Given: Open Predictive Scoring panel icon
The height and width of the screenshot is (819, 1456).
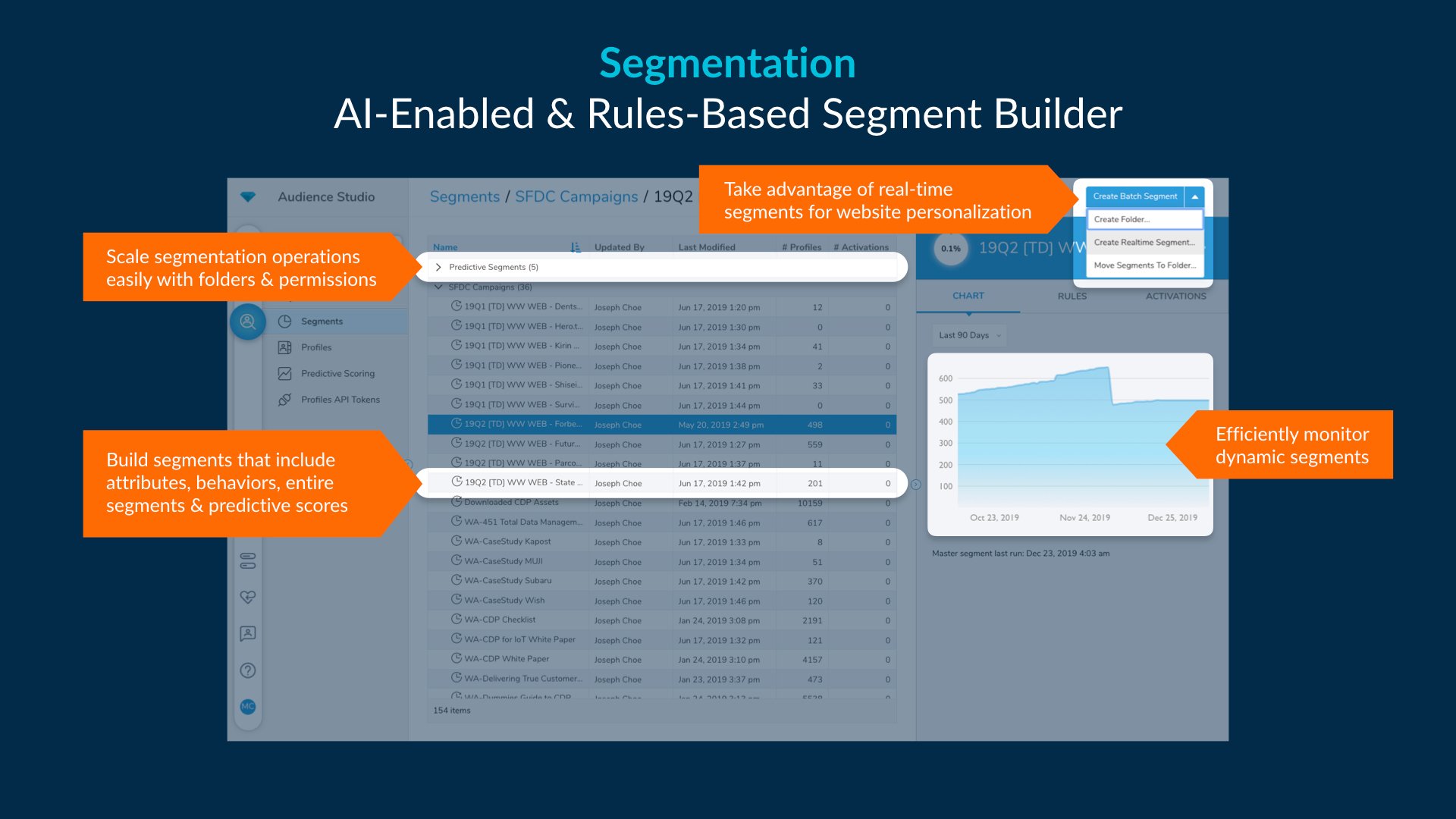Looking at the screenshot, I should pyautogui.click(x=284, y=373).
